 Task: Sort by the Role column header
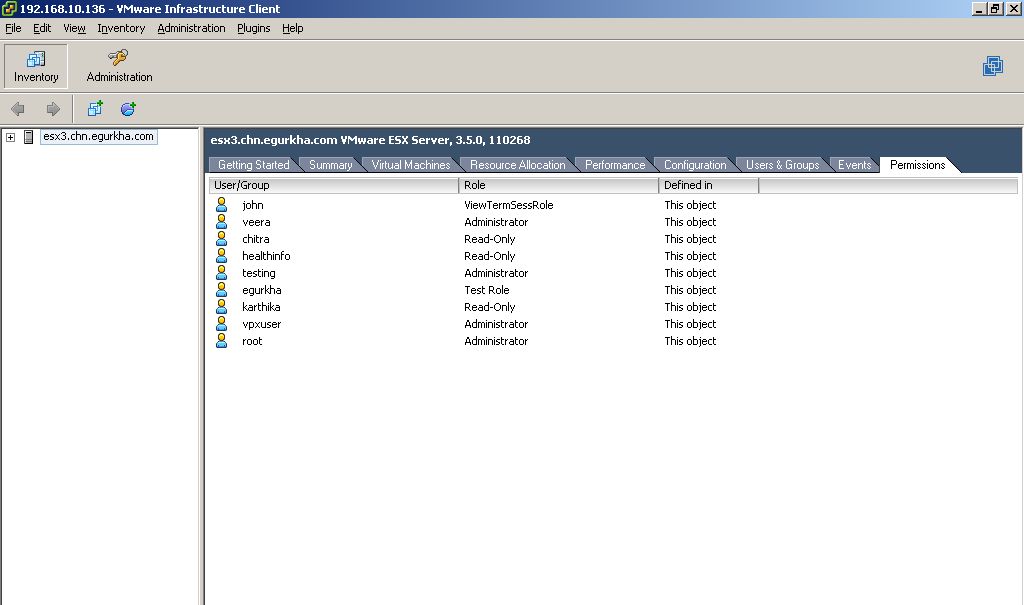click(x=559, y=185)
